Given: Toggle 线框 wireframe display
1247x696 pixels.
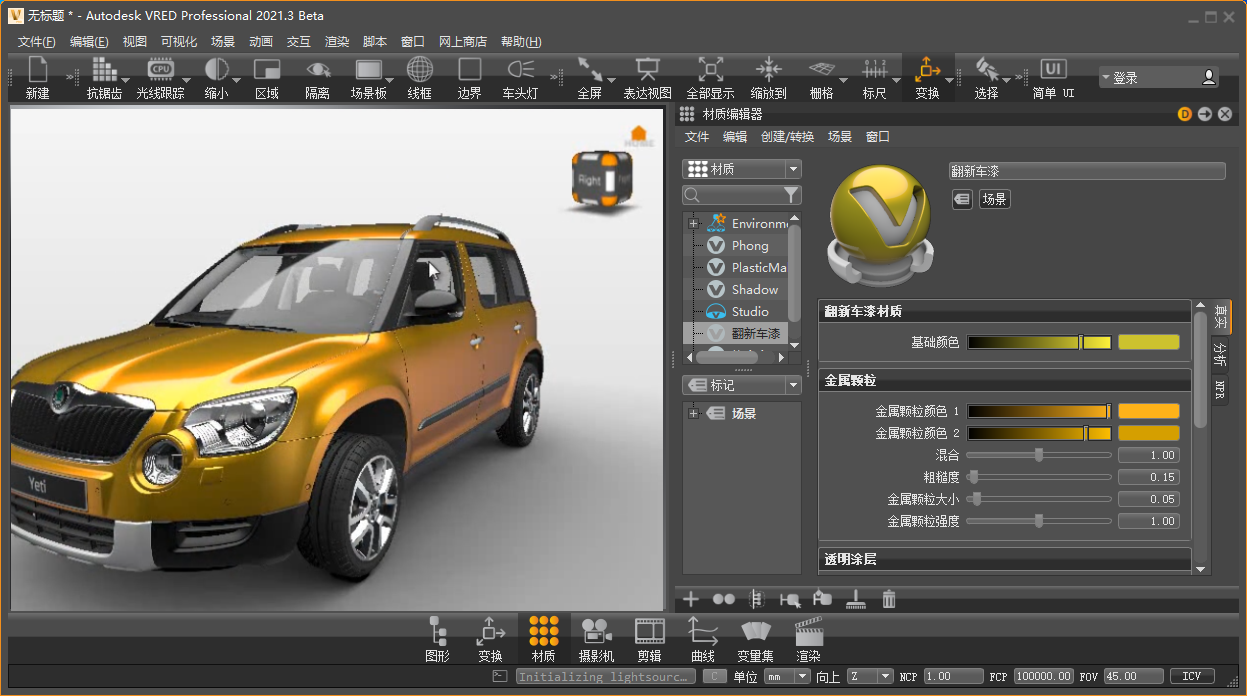Looking at the screenshot, I should [420, 78].
